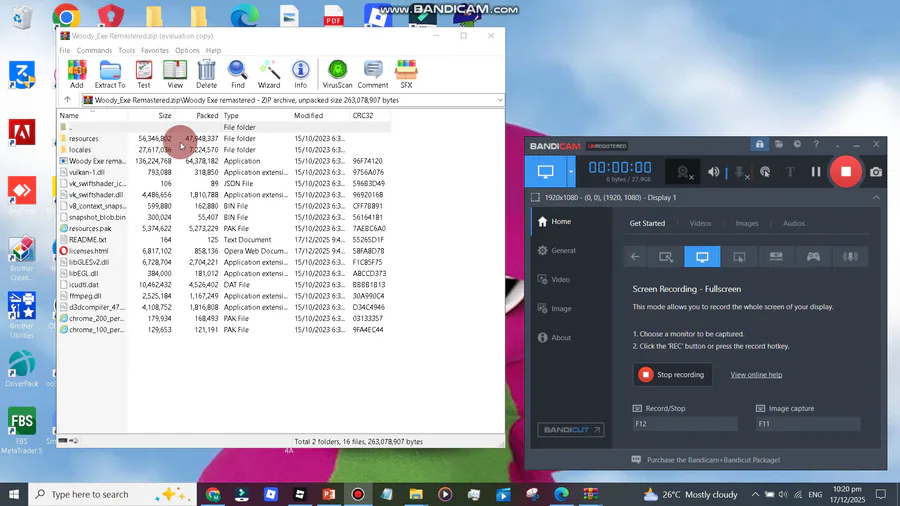Viewport: 900px width, 506px height.
Task: Select fullscreen recording mode icon in Bandicam
Action: [702, 256]
